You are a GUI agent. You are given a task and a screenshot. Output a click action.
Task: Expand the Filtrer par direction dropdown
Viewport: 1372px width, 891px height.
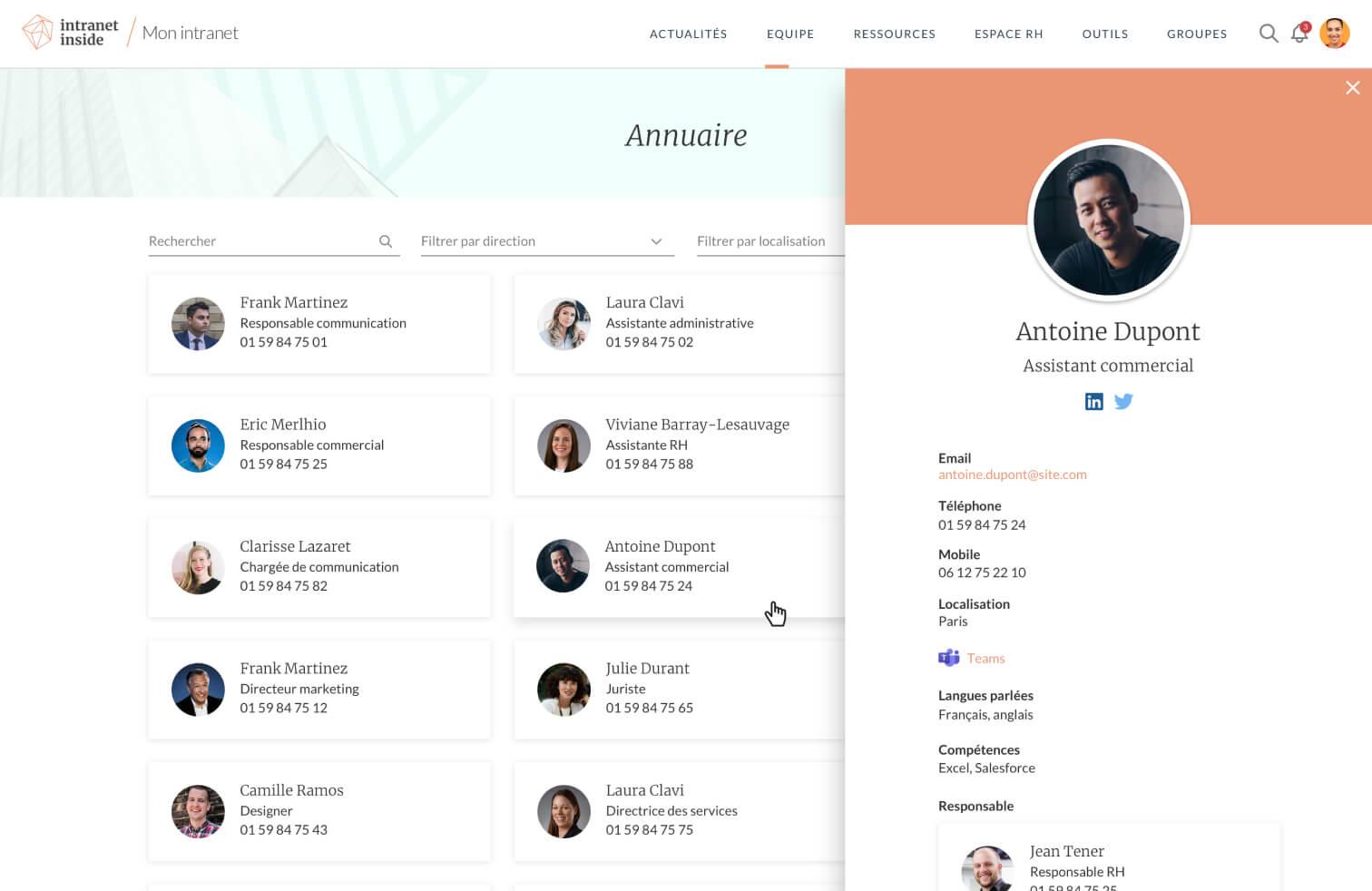click(547, 241)
